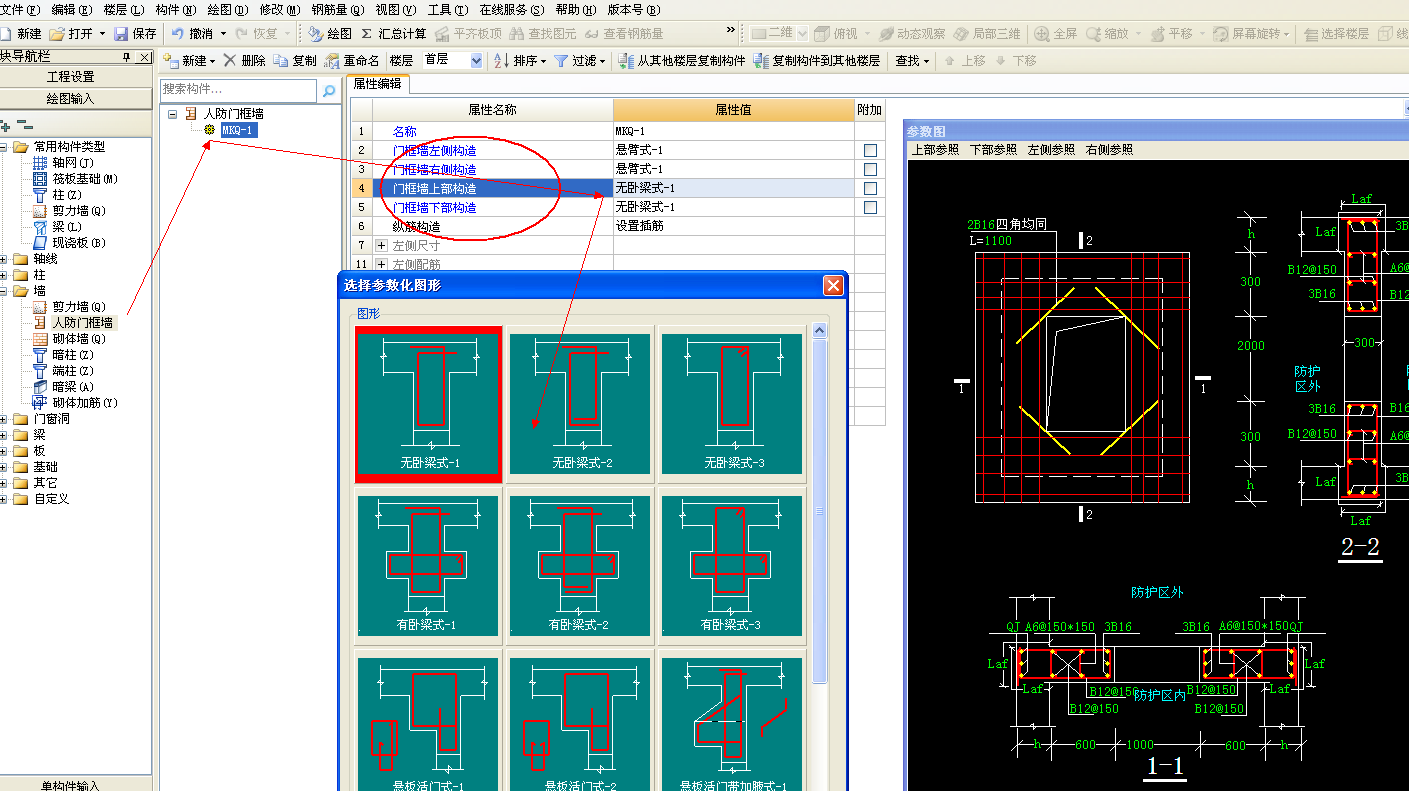Select 砌体墙(Q) in the navigation tree
This screenshot has height=791, width=1409.
(x=79, y=338)
